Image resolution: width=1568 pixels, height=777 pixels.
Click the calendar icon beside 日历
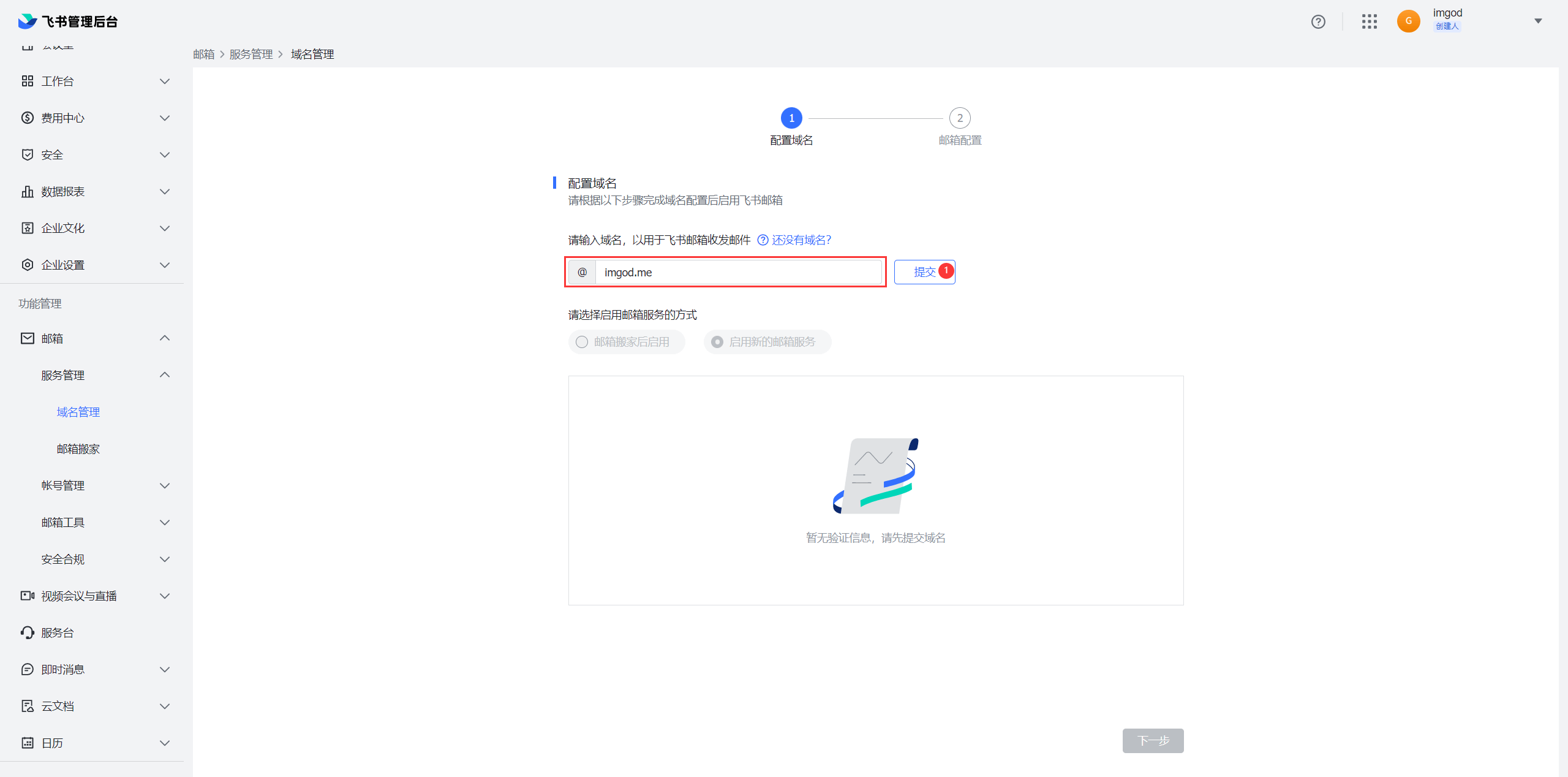coord(28,743)
